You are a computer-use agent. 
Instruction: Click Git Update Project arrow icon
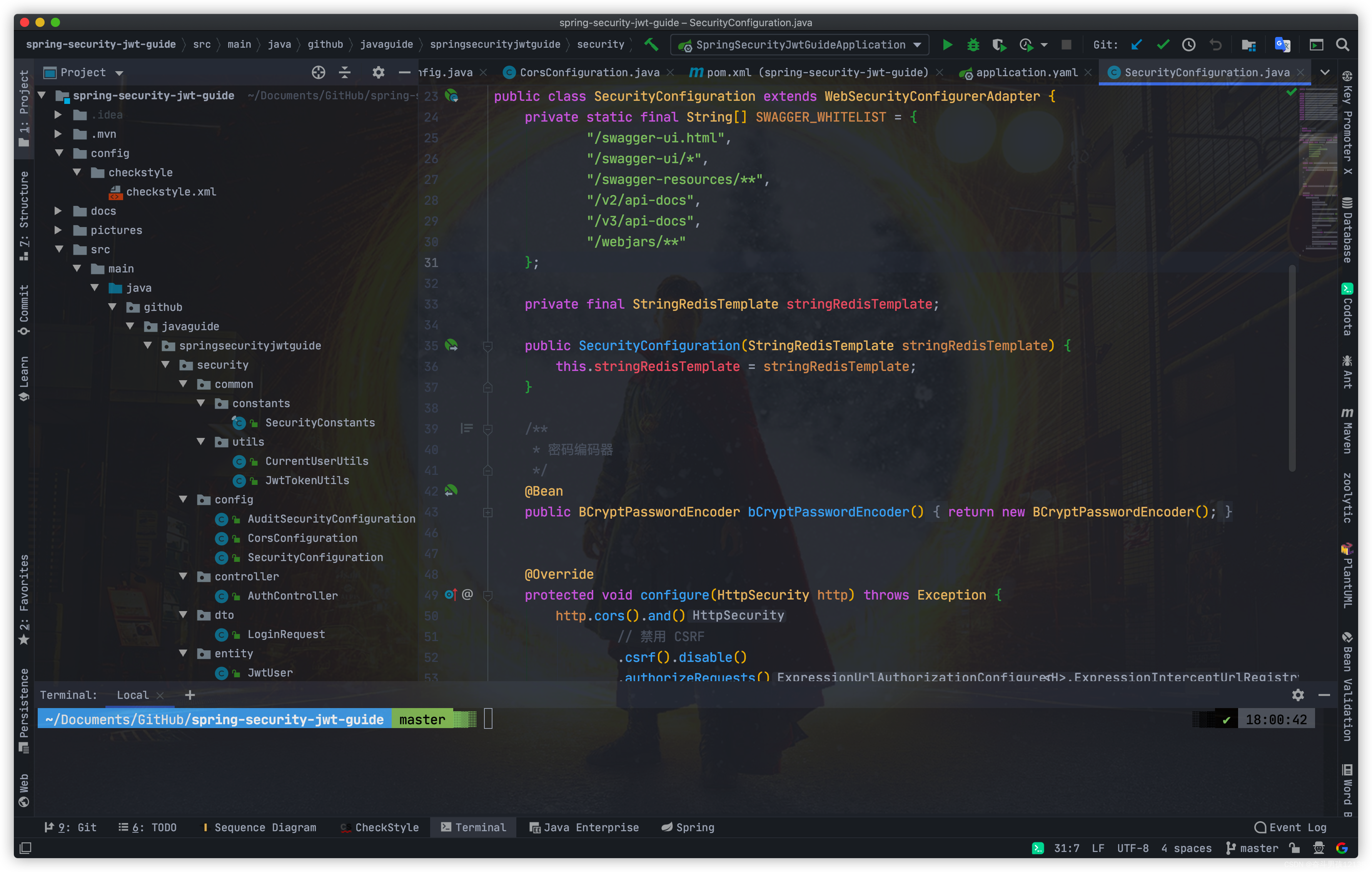coord(1137,45)
